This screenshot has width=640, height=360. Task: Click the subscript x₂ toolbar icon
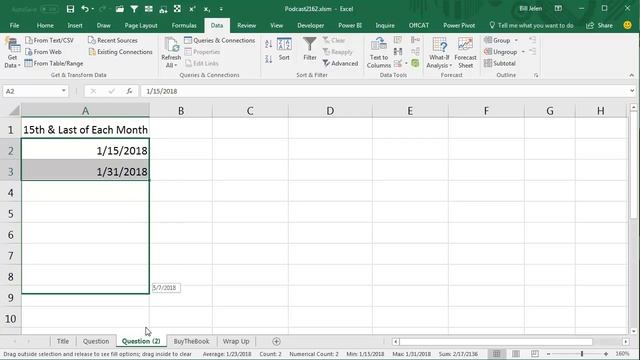[x=207, y=9]
